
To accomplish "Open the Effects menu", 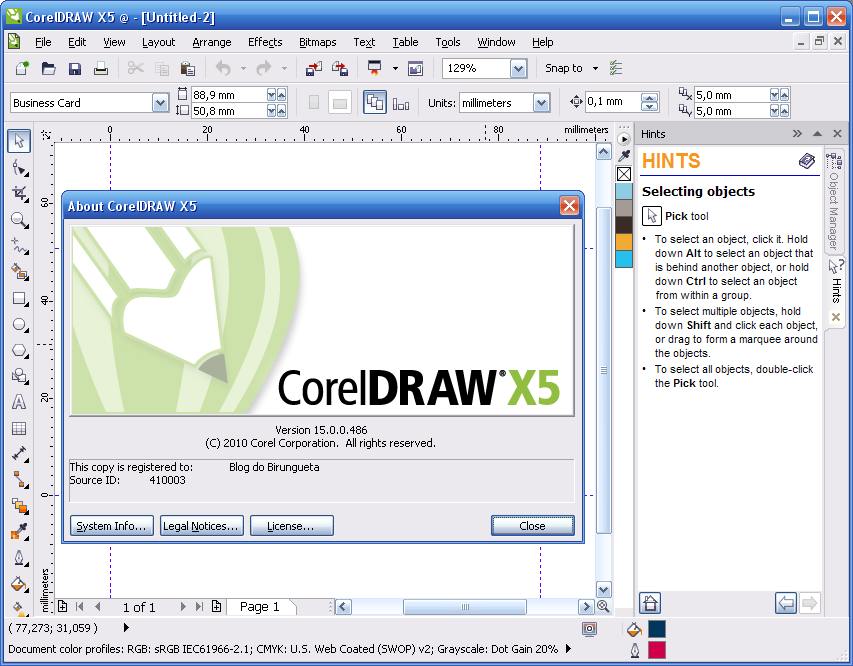I will point(265,42).
